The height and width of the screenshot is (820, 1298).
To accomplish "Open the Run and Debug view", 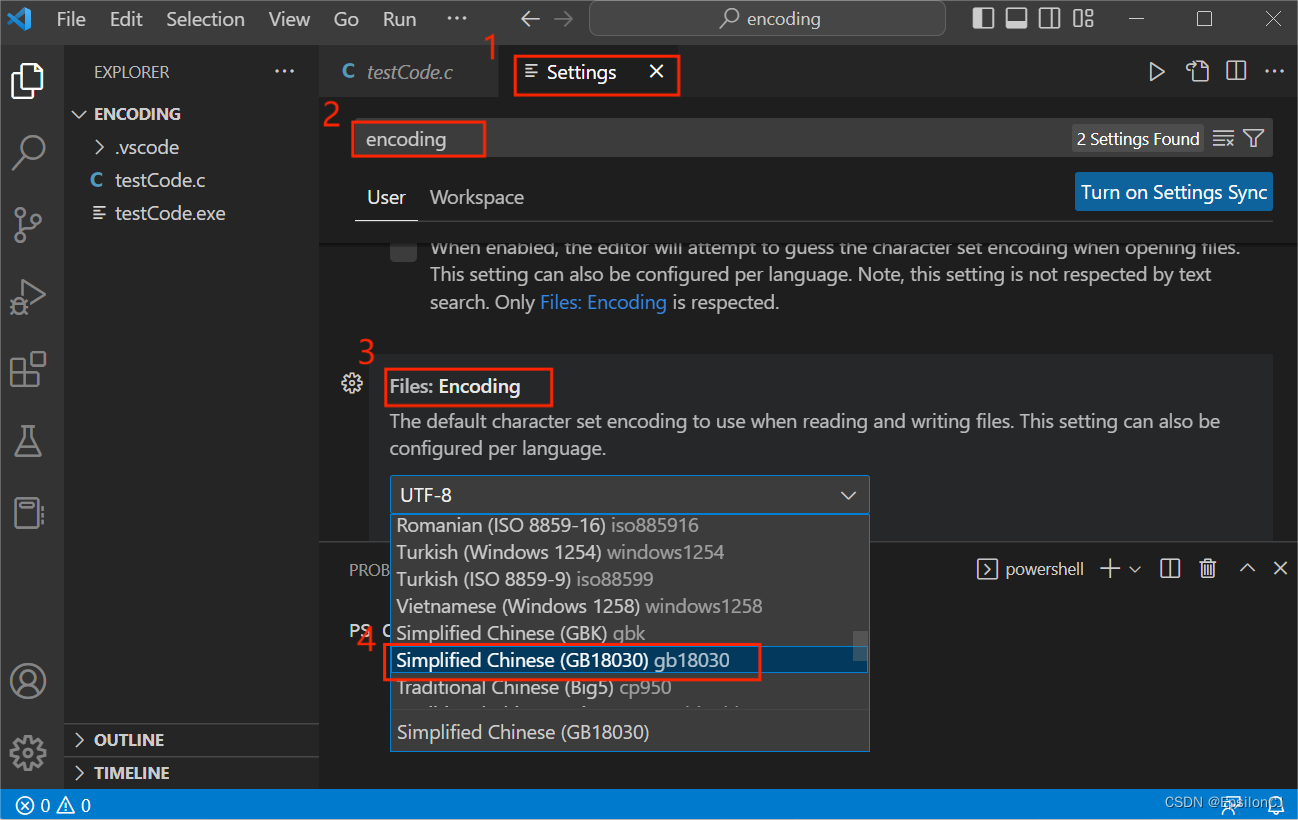I will (x=28, y=297).
